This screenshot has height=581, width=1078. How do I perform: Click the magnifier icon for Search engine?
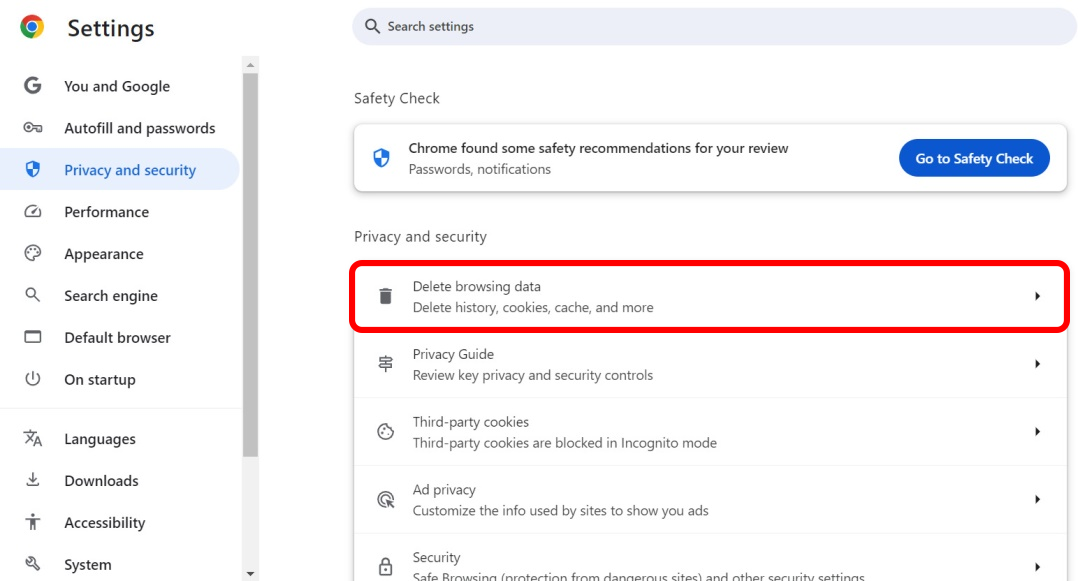click(x=32, y=295)
